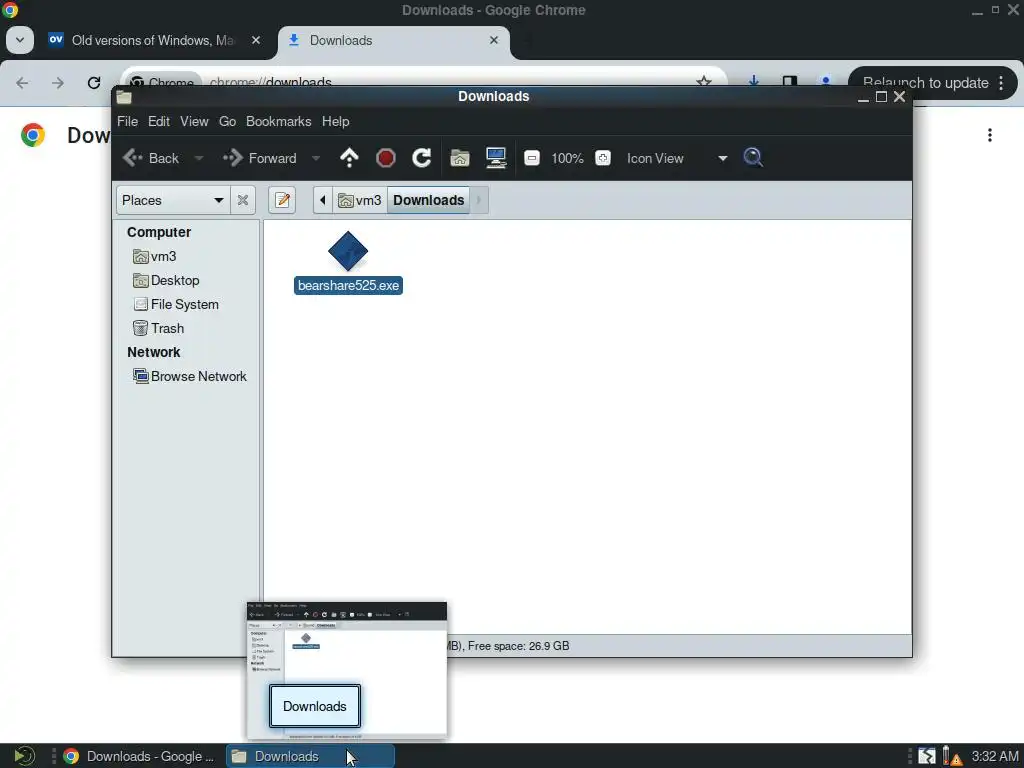Click the Forward button in file manager
This screenshot has height=768, width=1024.
(260, 158)
